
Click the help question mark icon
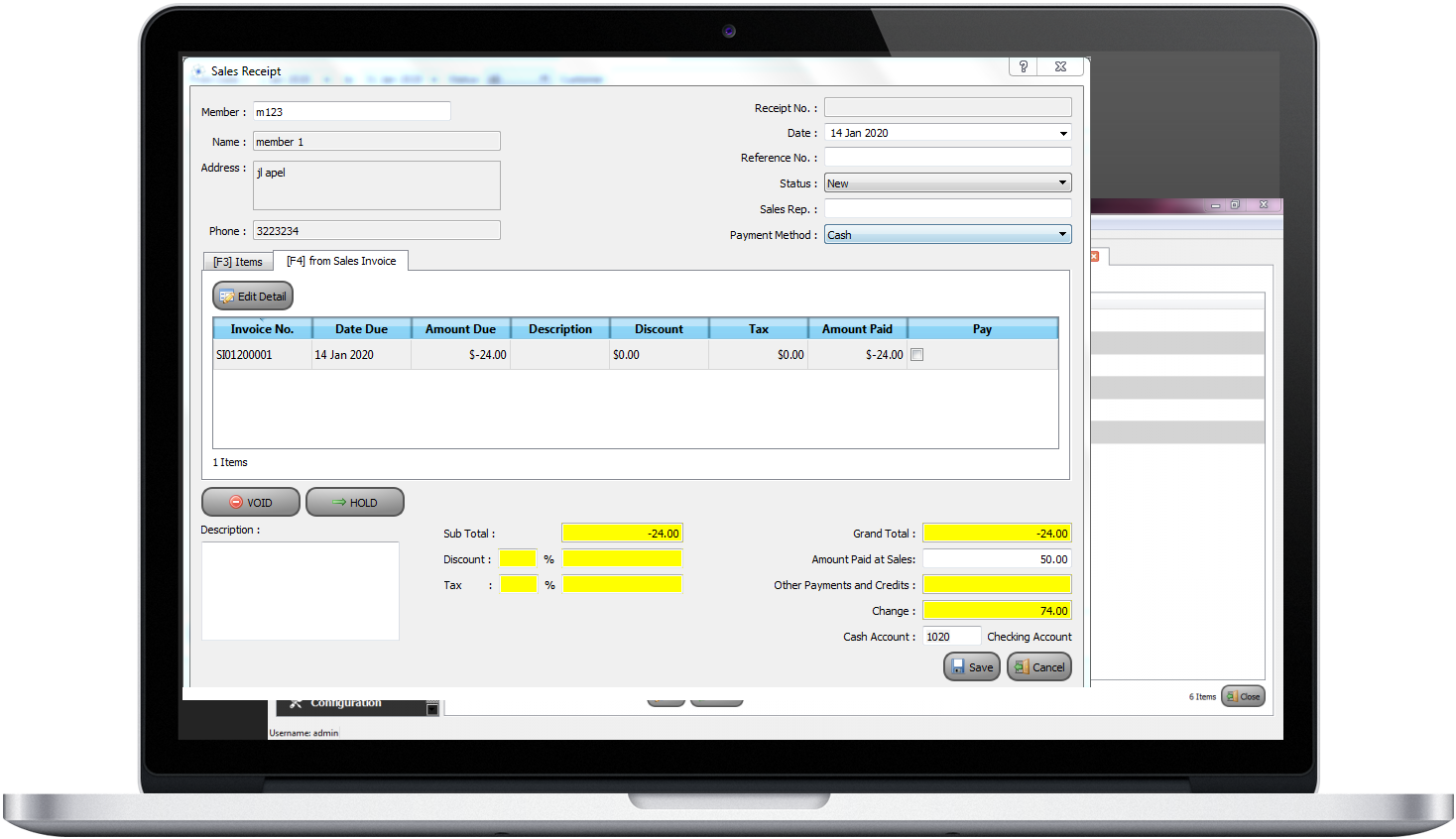pyautogui.click(x=1023, y=66)
